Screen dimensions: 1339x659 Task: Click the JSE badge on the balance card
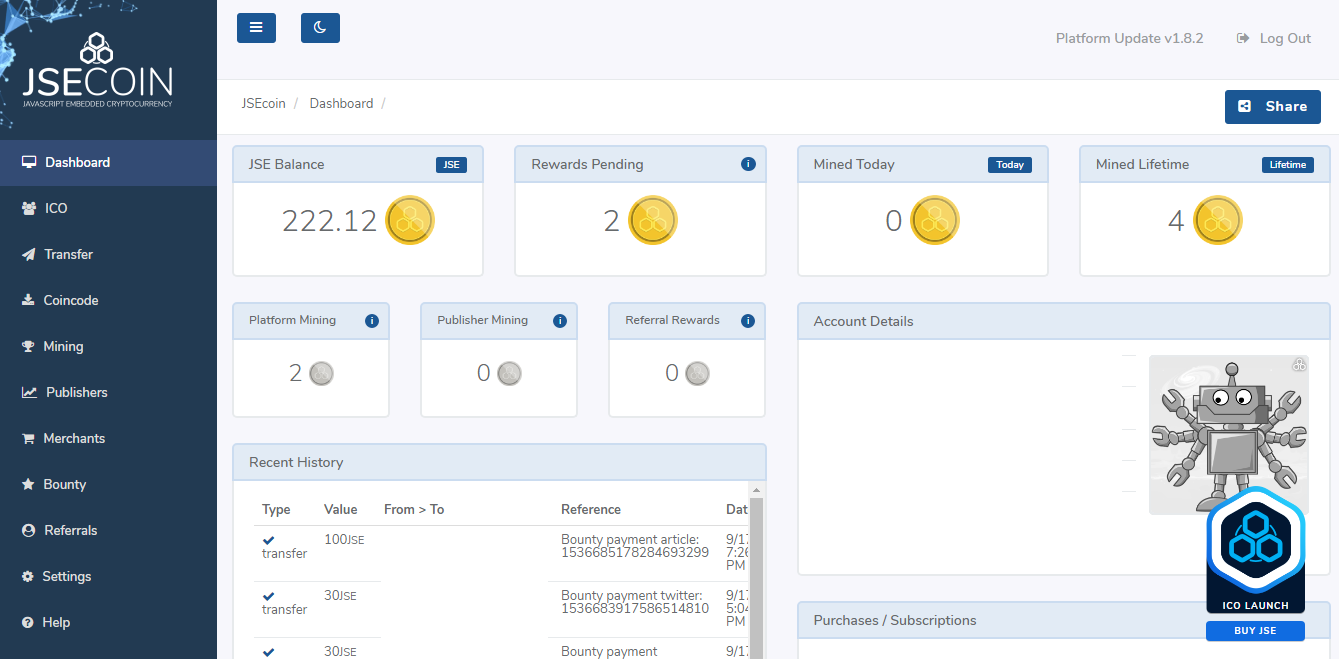click(x=451, y=165)
